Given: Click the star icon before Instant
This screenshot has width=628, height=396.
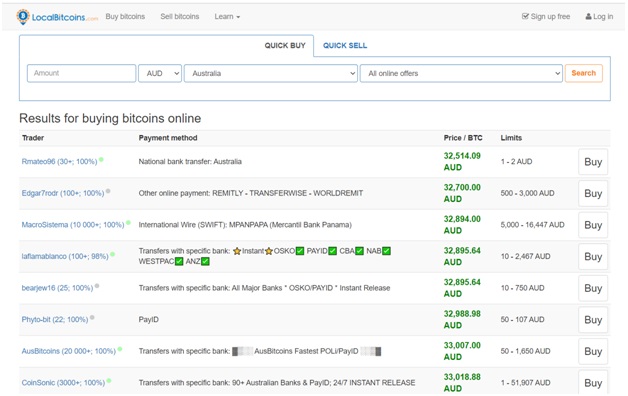Looking at the screenshot, I should point(237,251).
